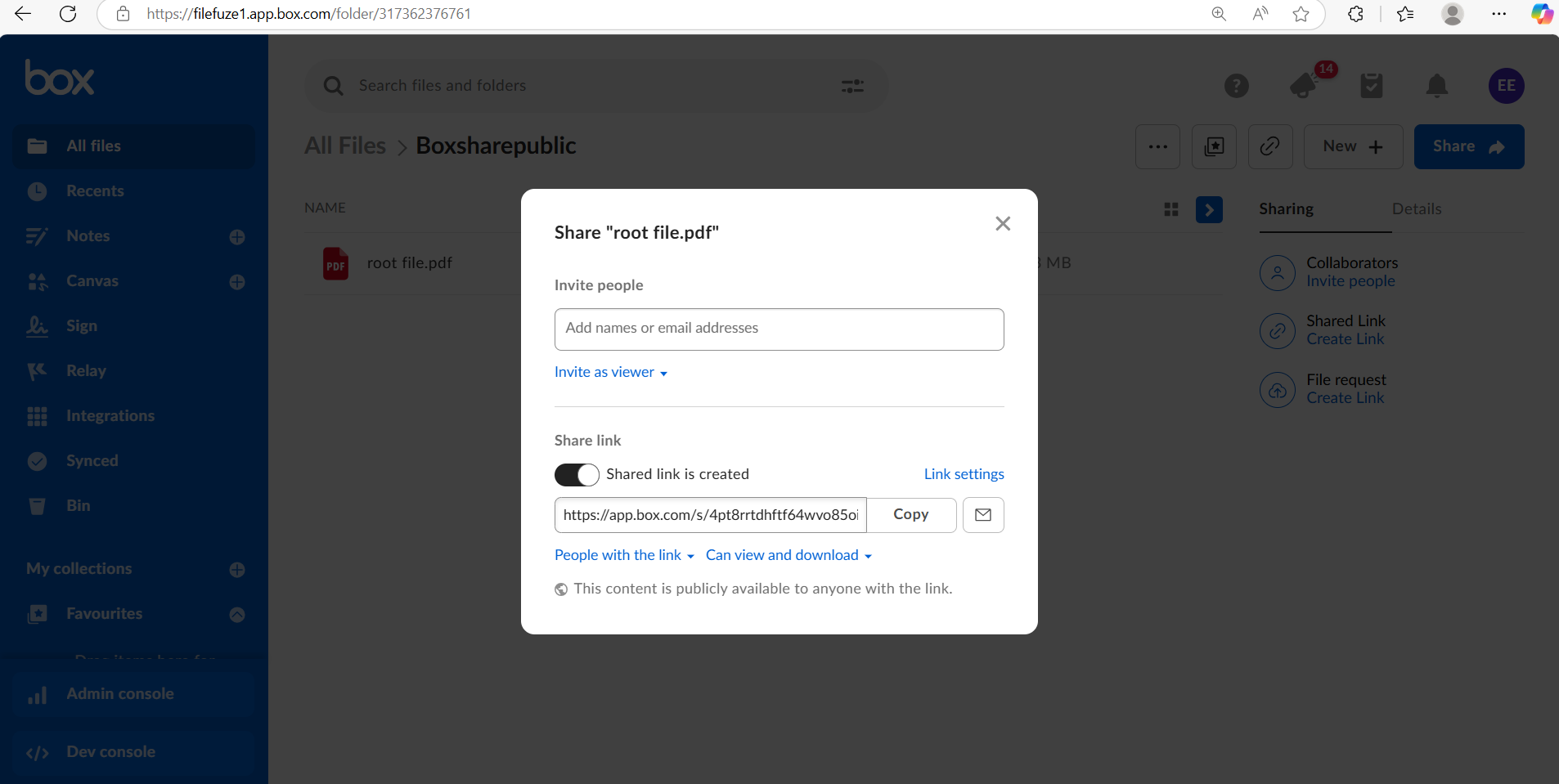Viewport: 1559px width, 784px height.
Task: Expand the Can view and download dropdown
Action: tap(788, 555)
